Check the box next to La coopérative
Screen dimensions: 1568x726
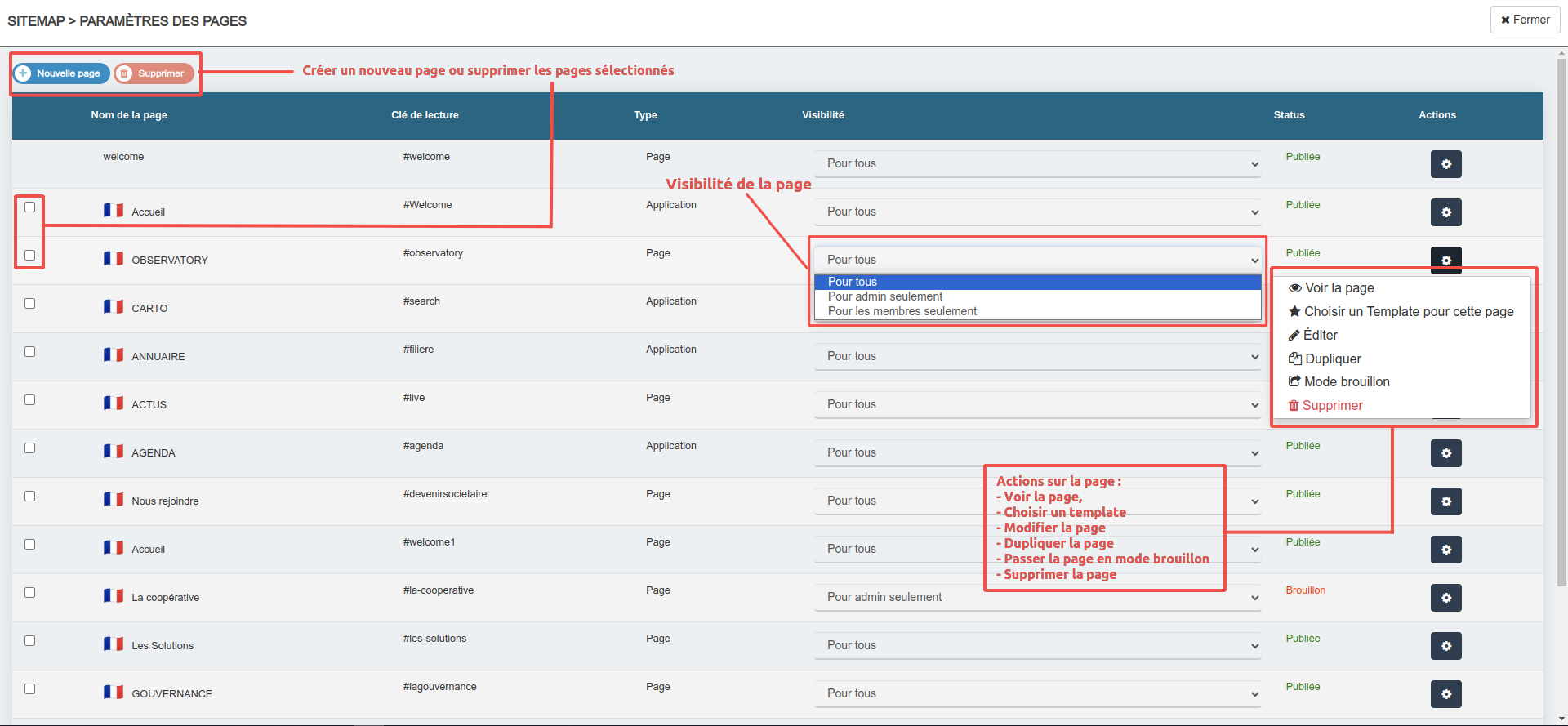click(x=30, y=593)
